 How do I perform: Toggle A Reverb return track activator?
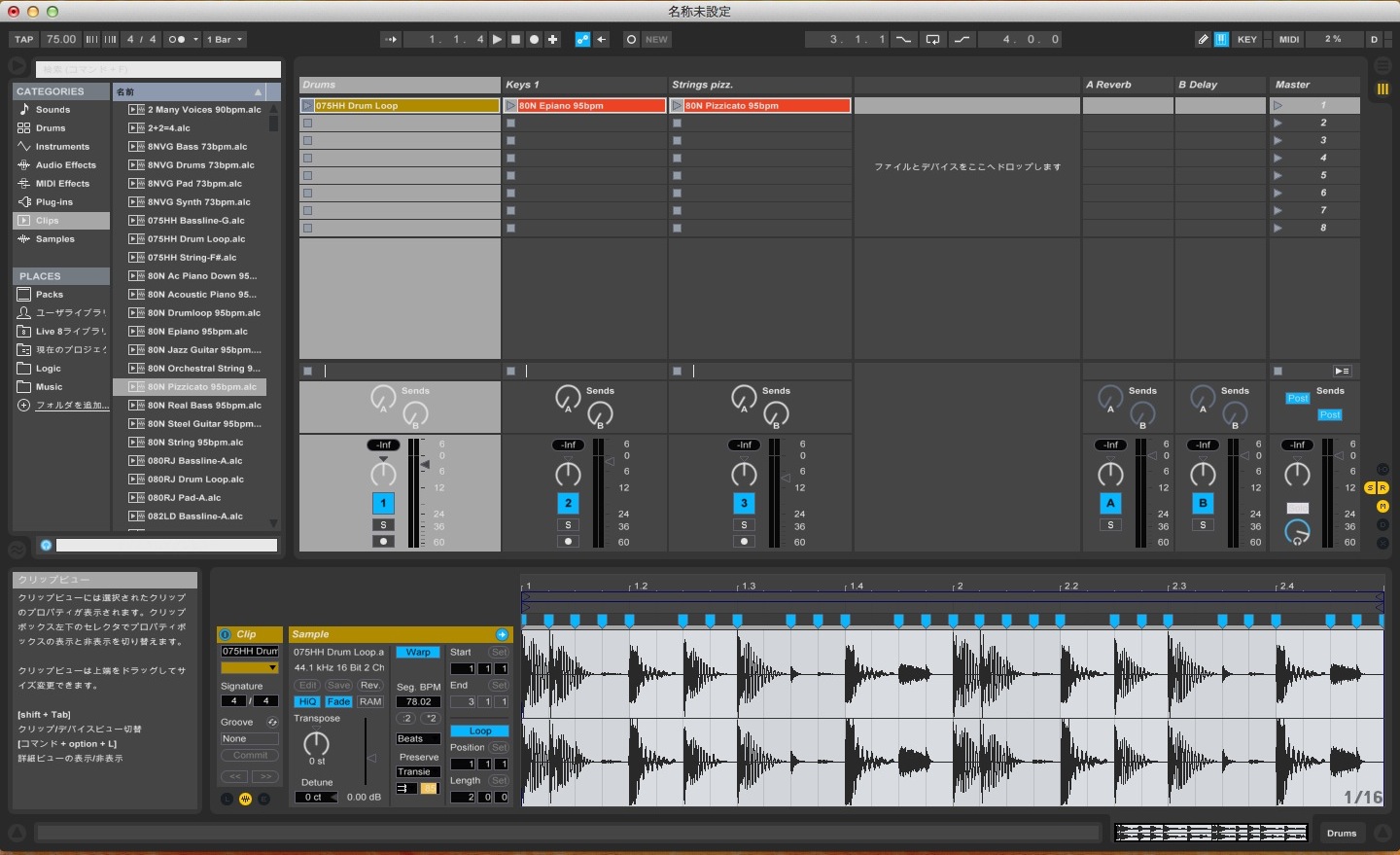(x=1110, y=504)
